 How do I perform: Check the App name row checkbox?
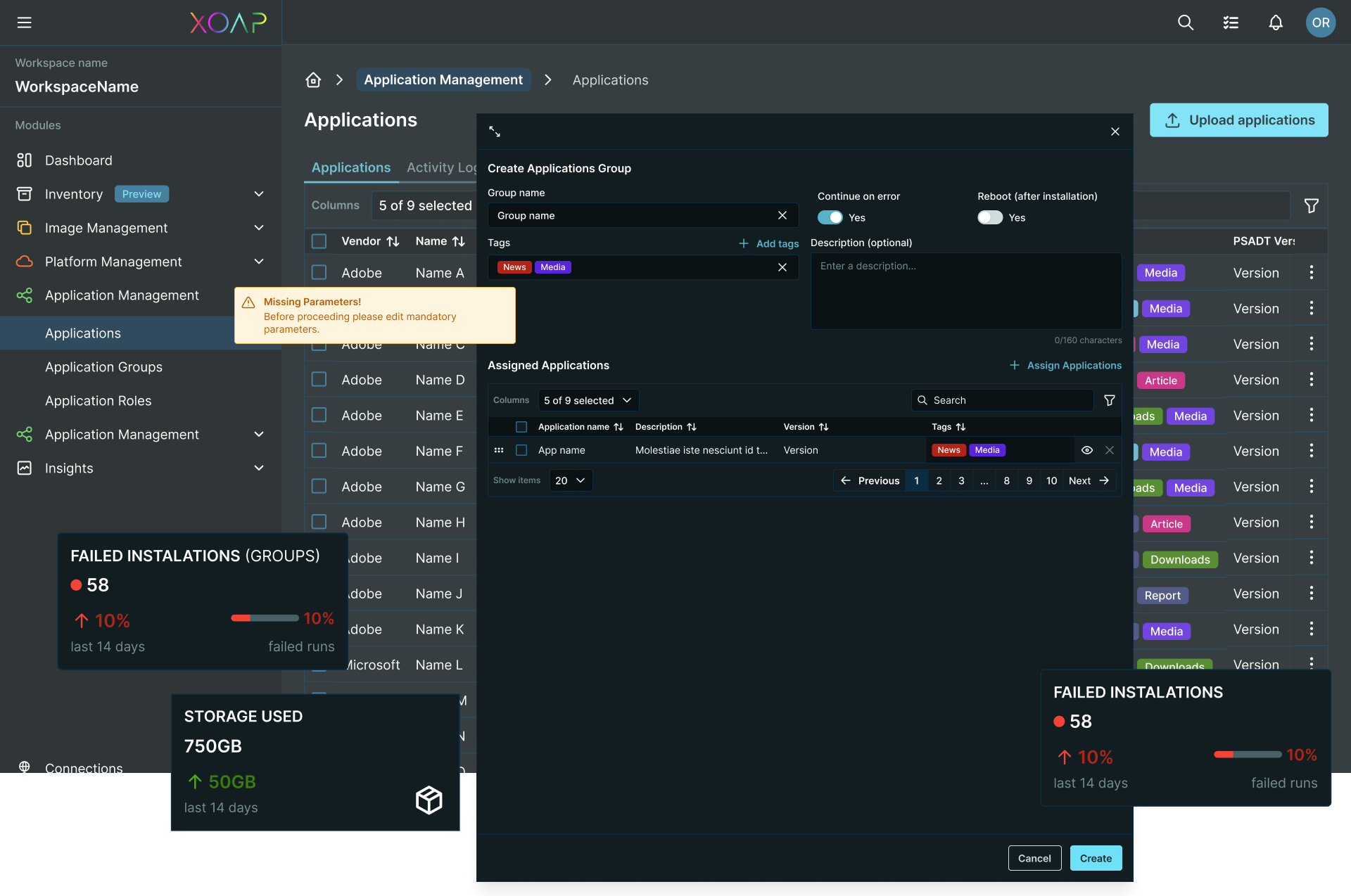tap(521, 450)
